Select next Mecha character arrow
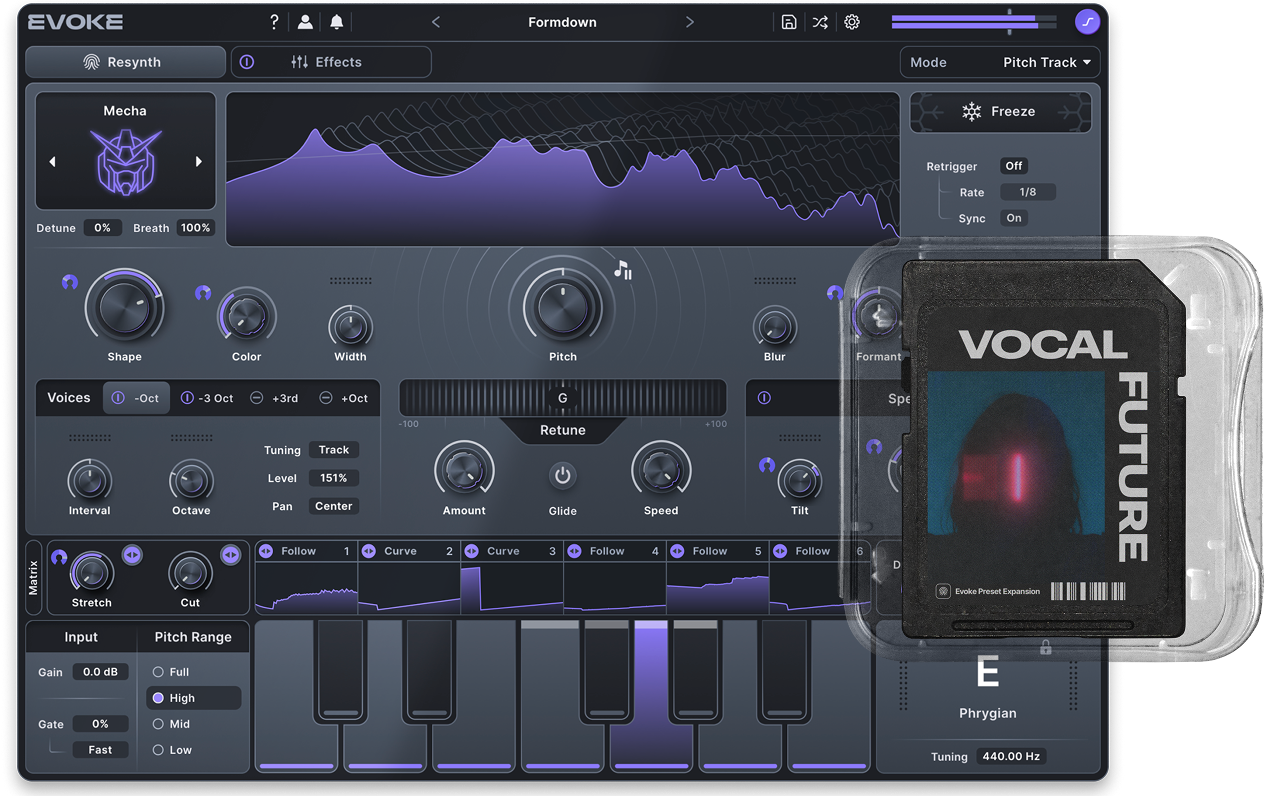This screenshot has width=1286, height=796. 199,162
